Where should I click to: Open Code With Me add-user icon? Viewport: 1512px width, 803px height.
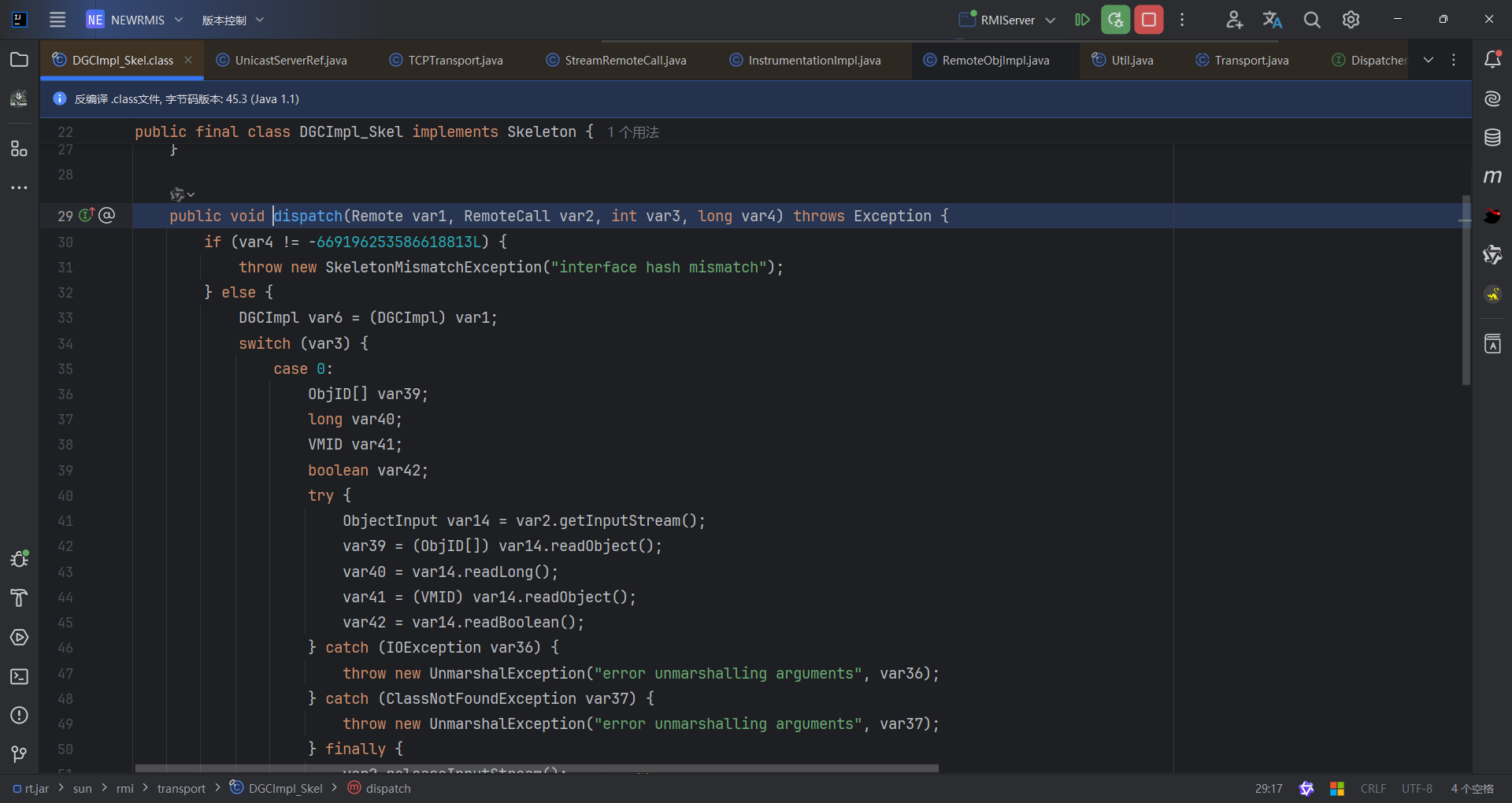coord(1234,20)
